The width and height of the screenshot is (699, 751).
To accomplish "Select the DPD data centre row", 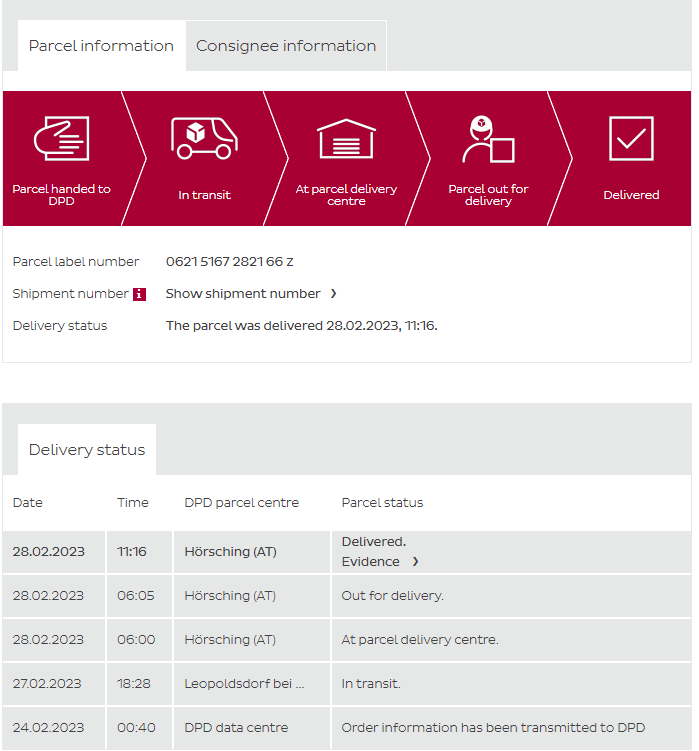I will coord(236,728).
